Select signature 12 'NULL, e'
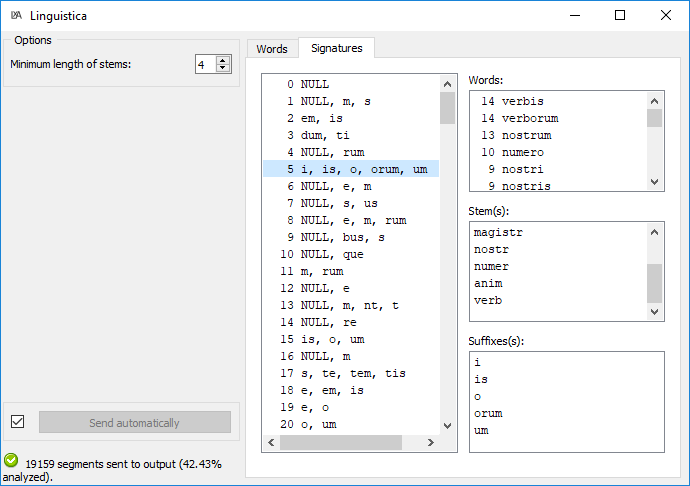The image size is (690, 486). [x=351, y=288]
